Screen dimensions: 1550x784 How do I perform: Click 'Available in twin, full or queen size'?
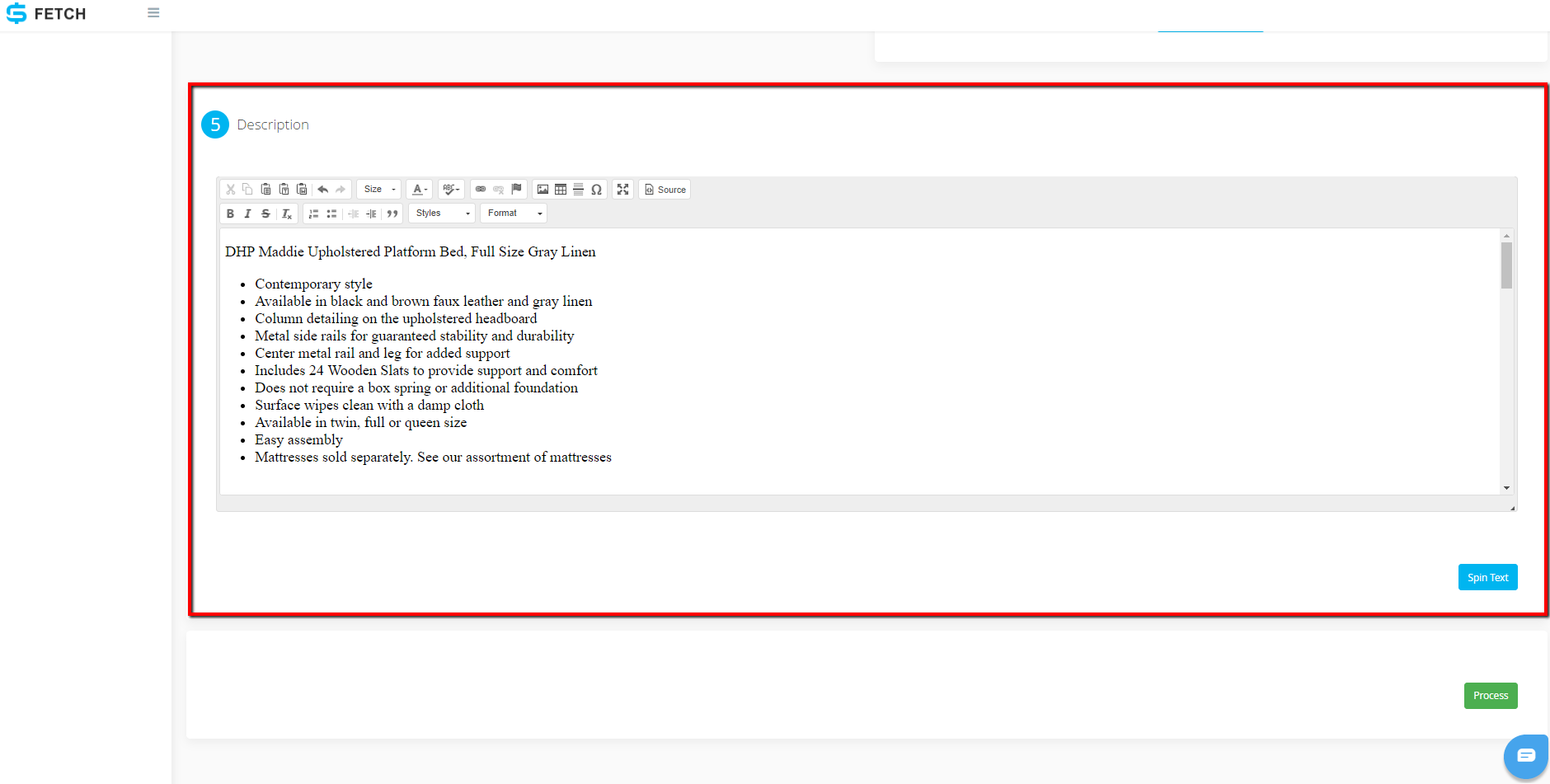tap(361, 422)
